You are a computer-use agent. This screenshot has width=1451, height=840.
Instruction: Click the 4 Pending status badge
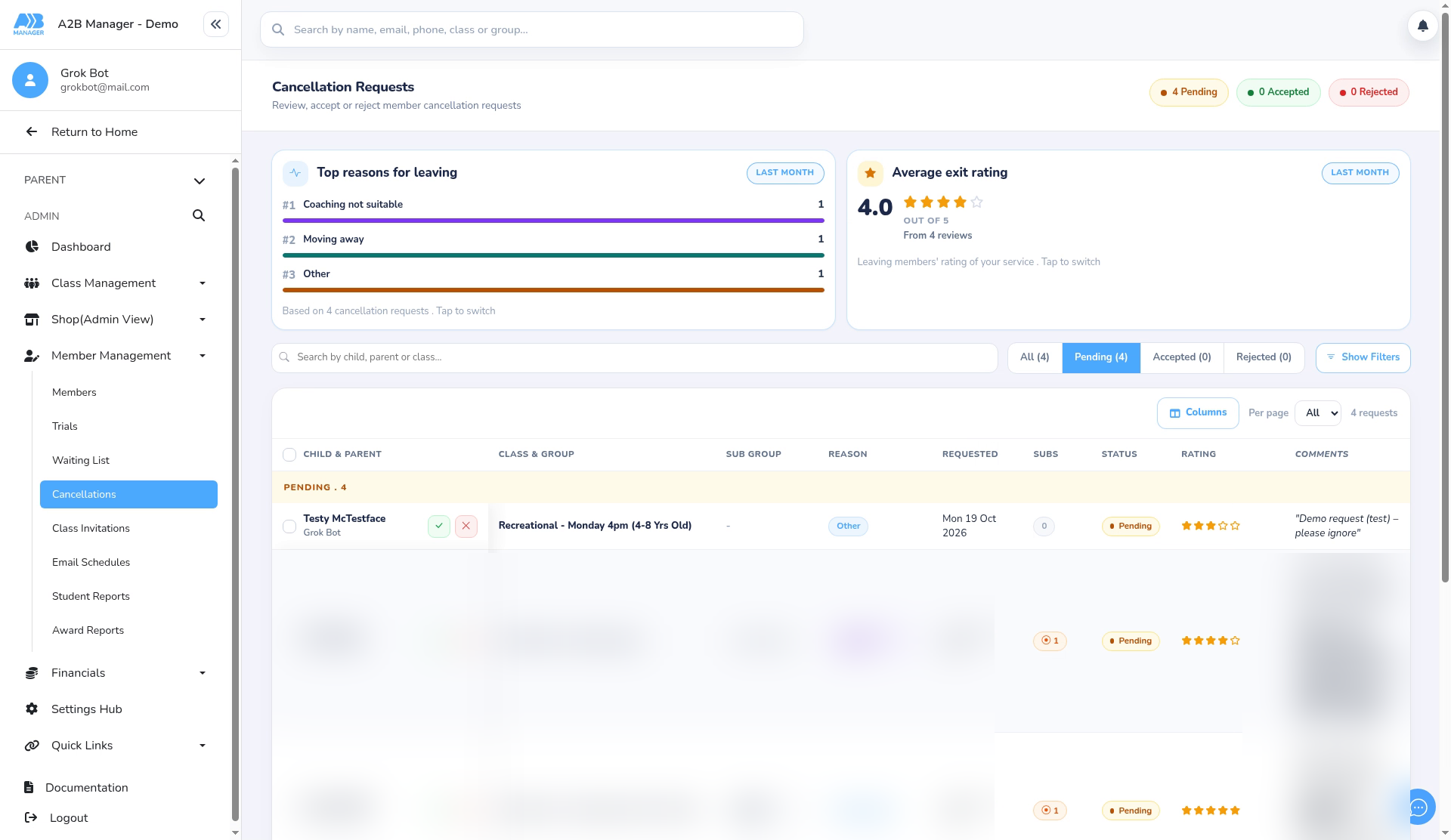click(1189, 92)
